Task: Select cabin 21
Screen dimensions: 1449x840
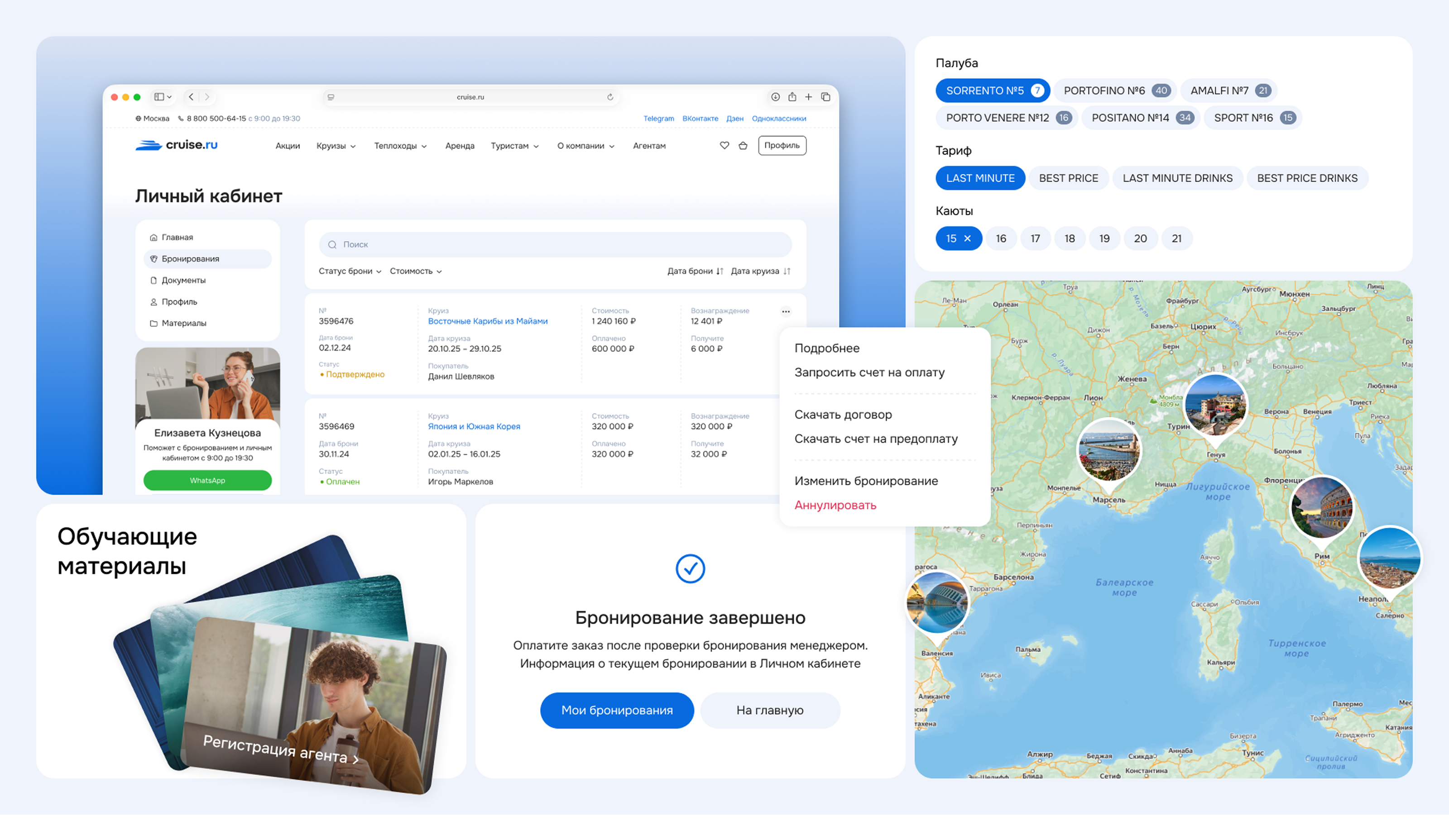Action: click(x=1177, y=239)
